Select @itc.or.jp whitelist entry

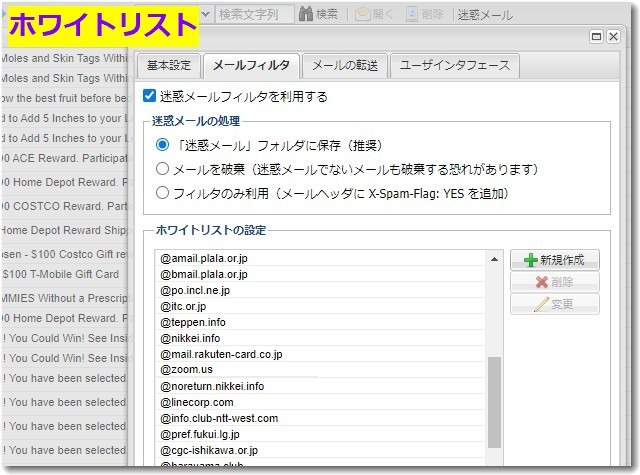pos(320,306)
